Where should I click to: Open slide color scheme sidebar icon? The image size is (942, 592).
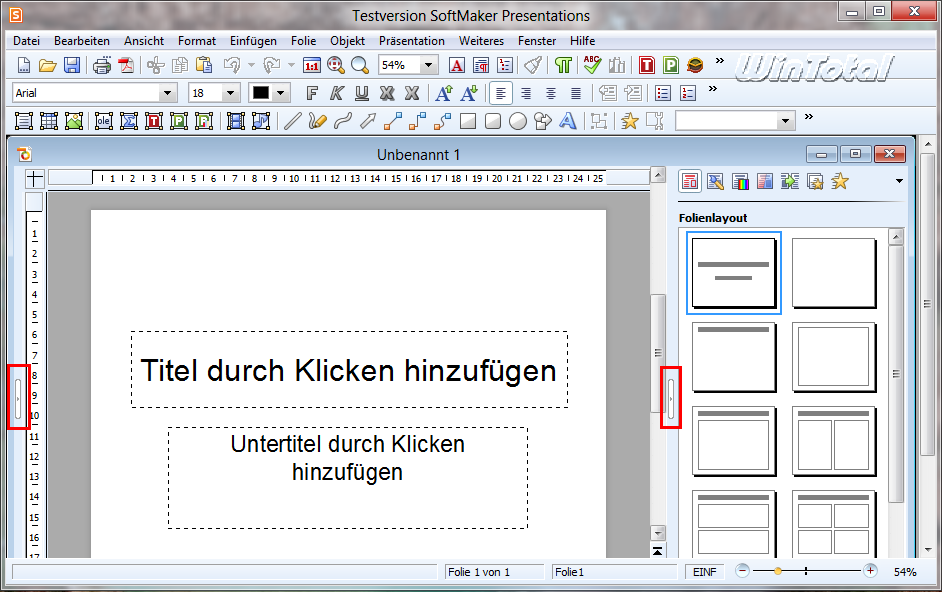(x=741, y=182)
